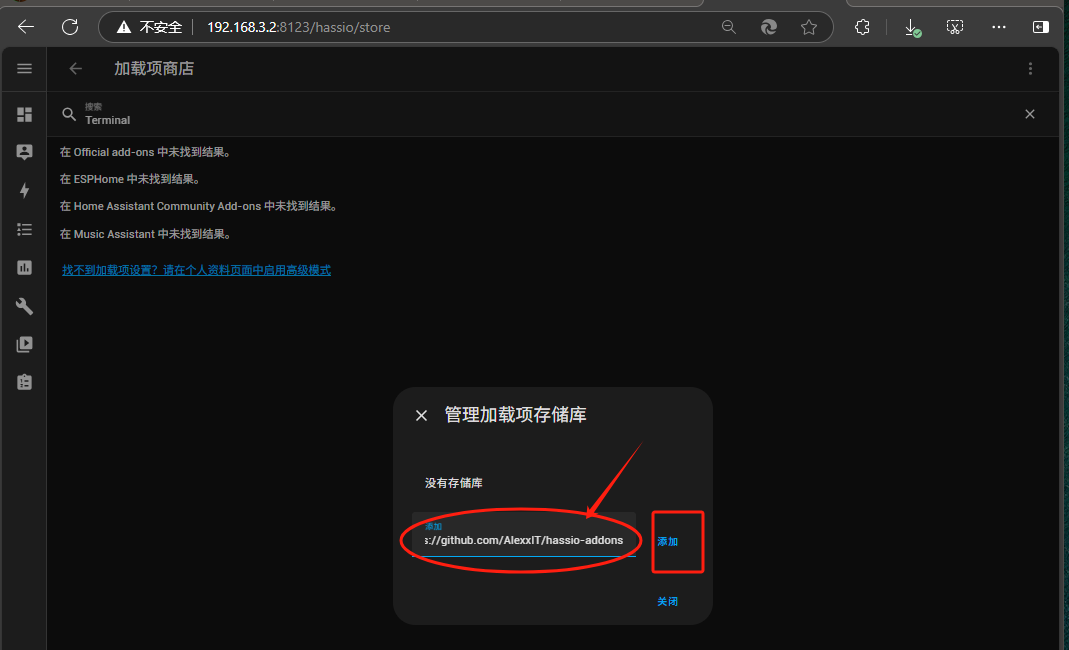Click the 添加 button to add repository
The height and width of the screenshot is (650, 1069).
pos(667,541)
